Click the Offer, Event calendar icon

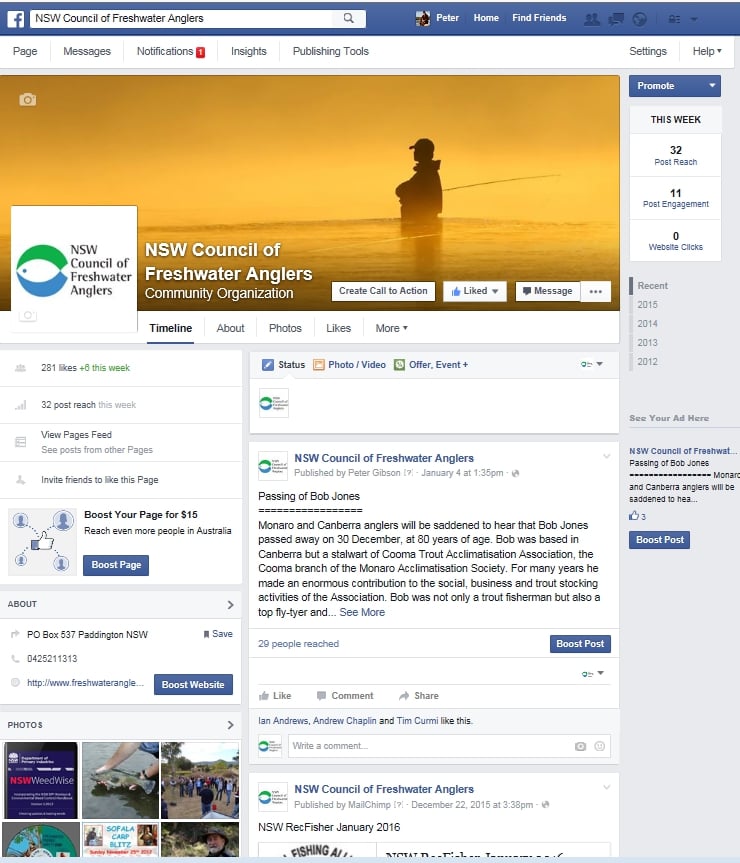399,365
